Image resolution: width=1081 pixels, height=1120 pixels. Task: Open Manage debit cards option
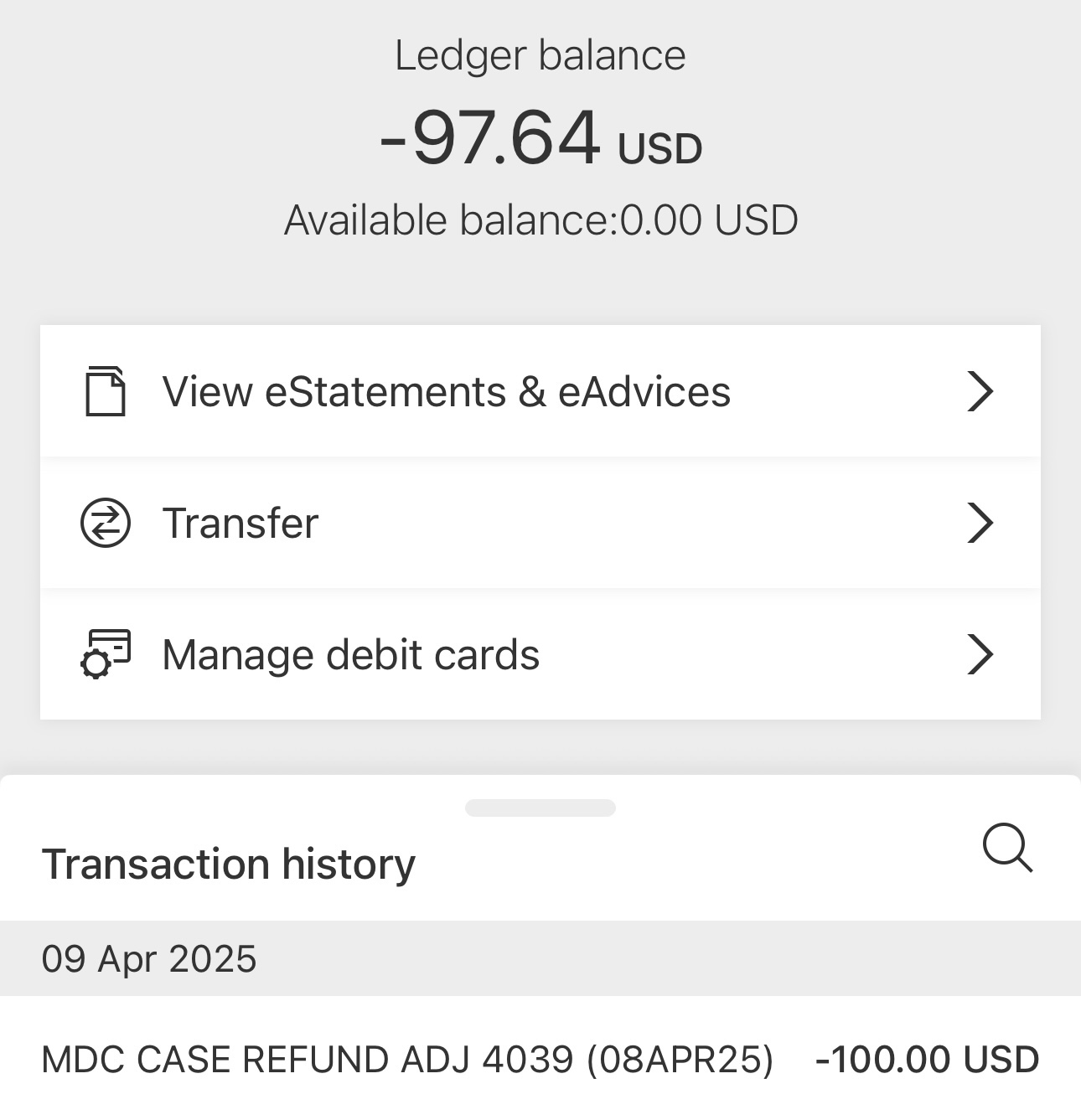click(540, 654)
